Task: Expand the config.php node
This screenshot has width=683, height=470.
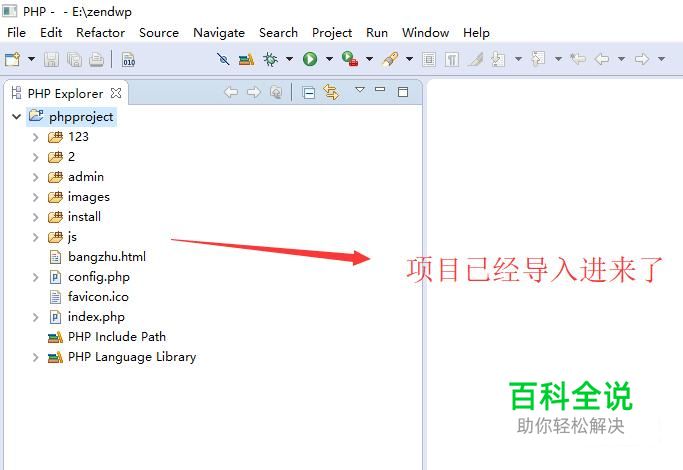Action: coord(36,277)
